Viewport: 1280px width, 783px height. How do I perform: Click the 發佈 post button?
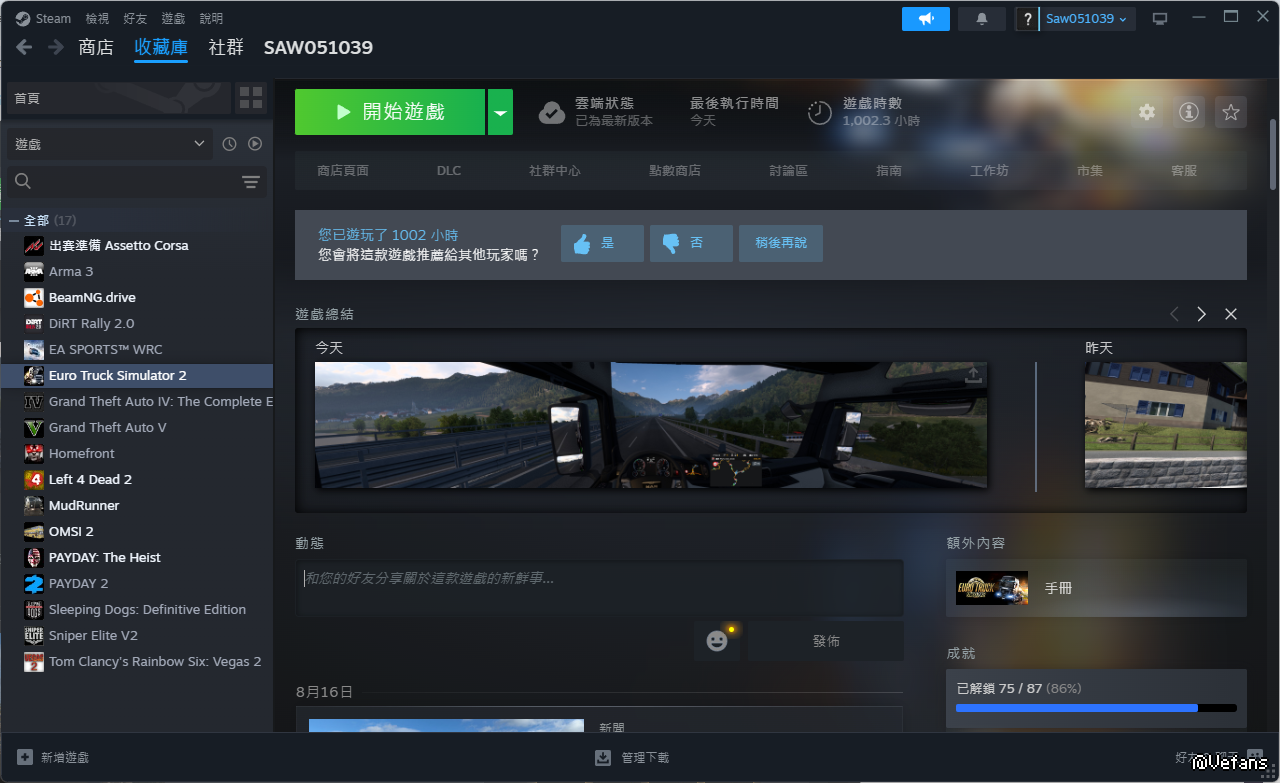(x=826, y=641)
